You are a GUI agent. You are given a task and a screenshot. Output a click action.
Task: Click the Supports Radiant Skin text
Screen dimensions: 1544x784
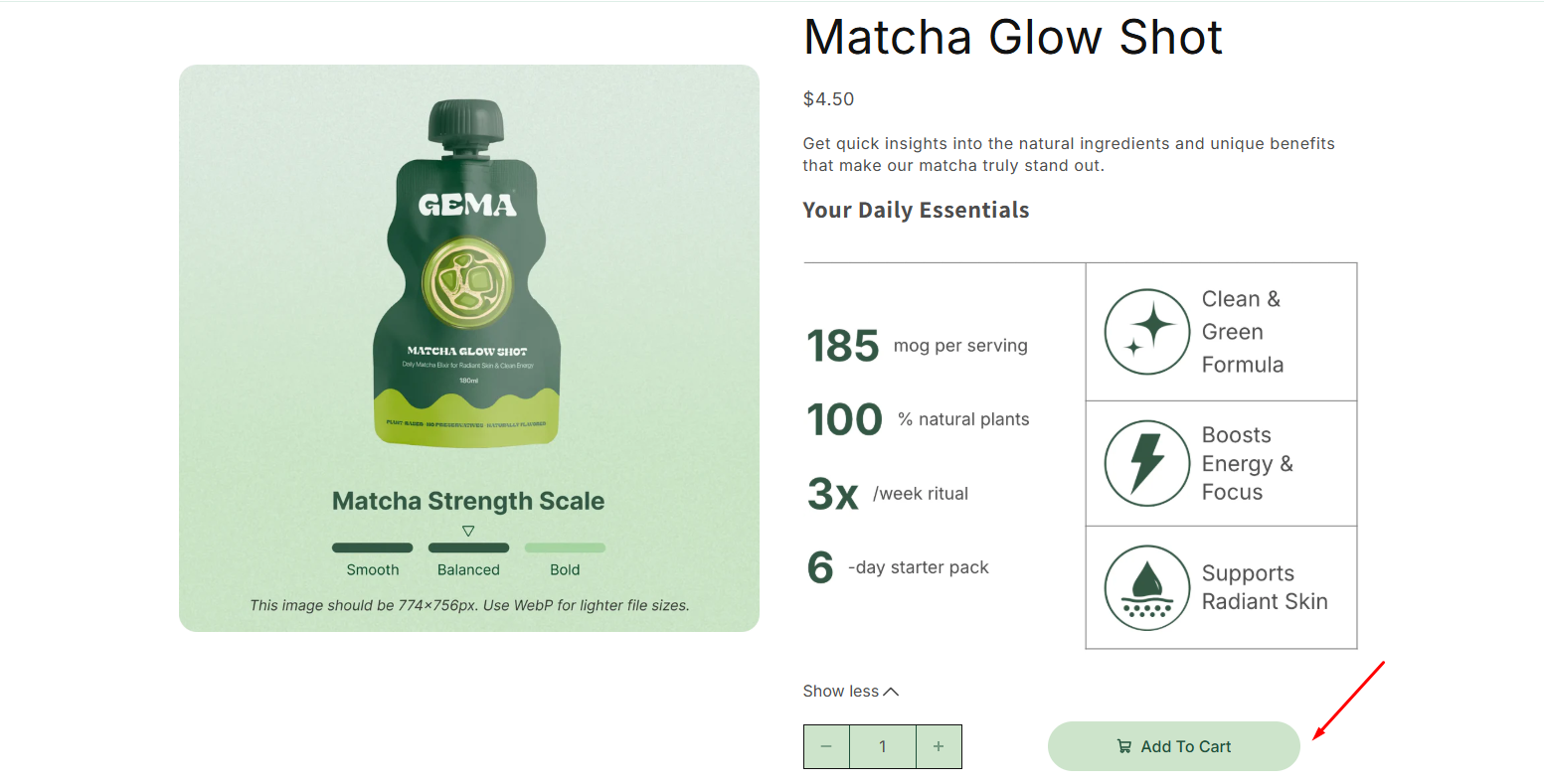pos(1264,587)
